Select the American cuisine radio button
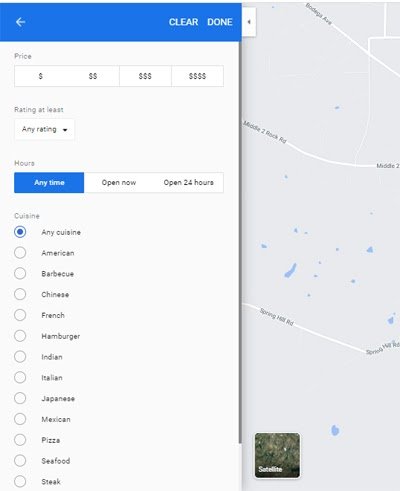The width and height of the screenshot is (400, 491). tap(20, 253)
